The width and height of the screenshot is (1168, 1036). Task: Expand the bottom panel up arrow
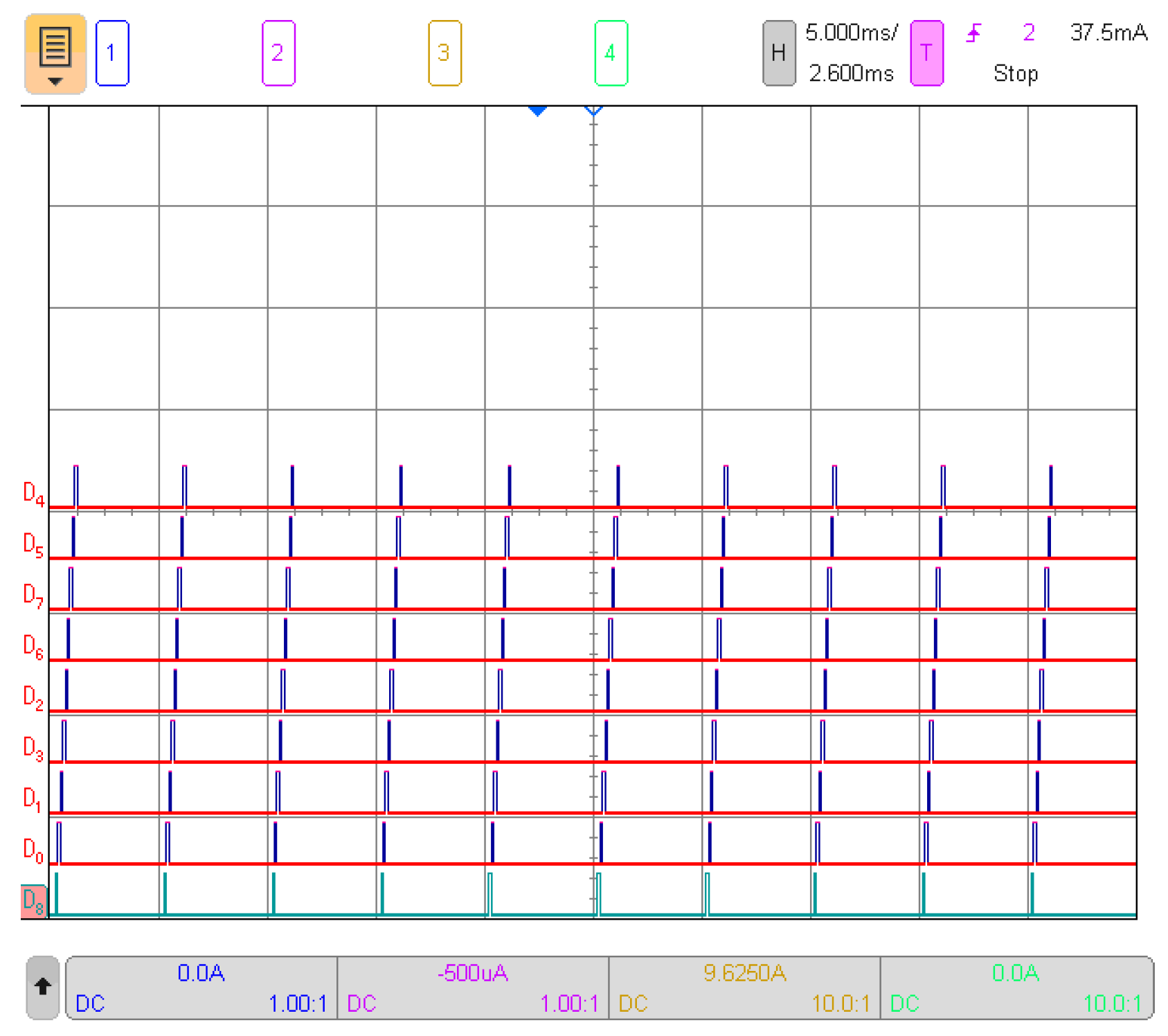click(43, 988)
